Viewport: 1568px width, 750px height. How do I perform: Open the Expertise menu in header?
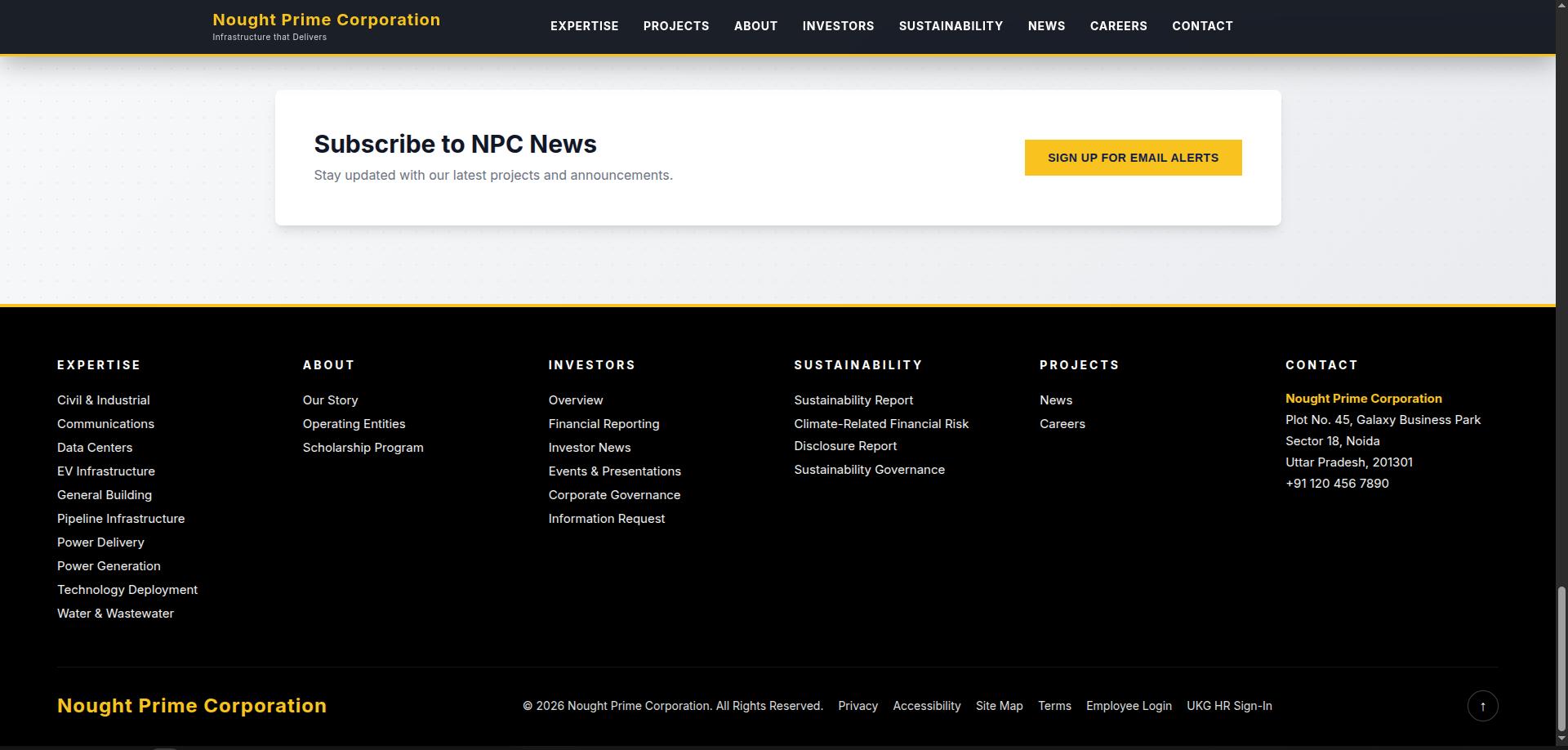(x=584, y=26)
